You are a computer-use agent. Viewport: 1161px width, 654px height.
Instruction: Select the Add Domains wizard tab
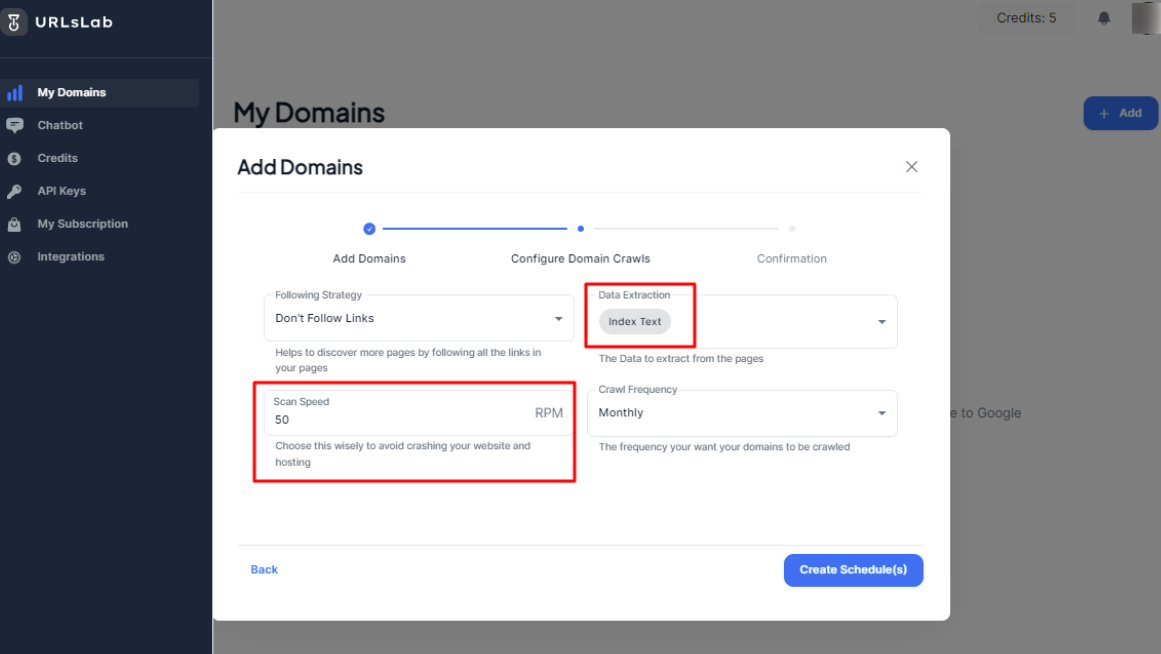coord(369,258)
